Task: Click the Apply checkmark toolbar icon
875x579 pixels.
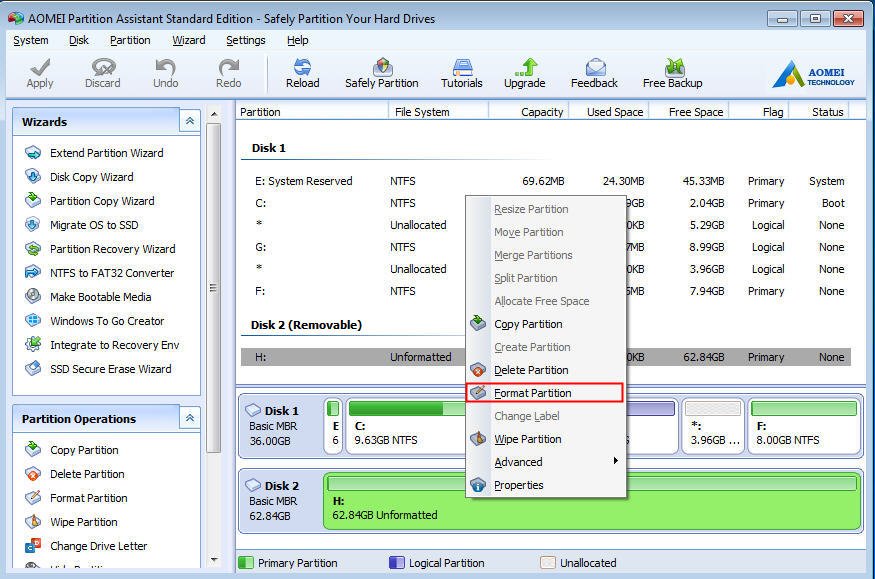Action: point(40,73)
